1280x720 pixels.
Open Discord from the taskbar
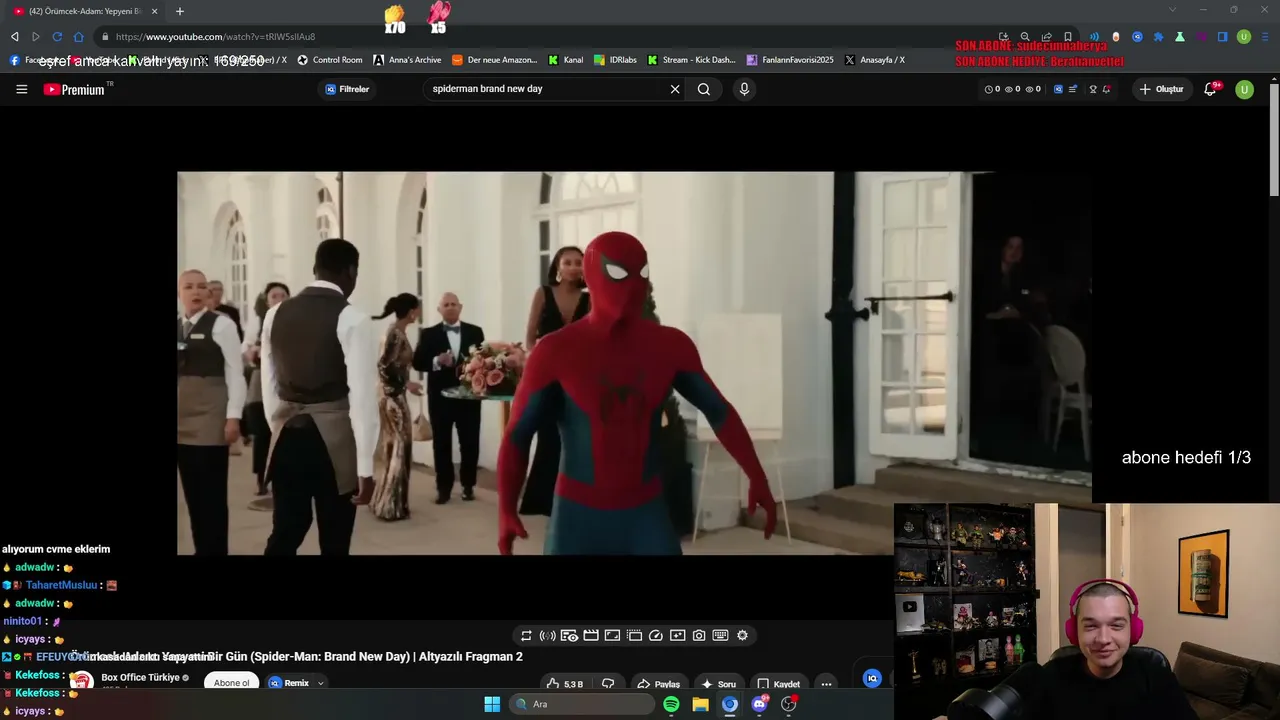pos(759,704)
